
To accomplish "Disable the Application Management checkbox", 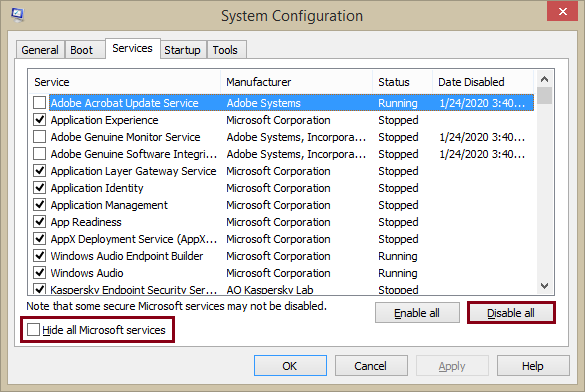I will pos(40,205).
